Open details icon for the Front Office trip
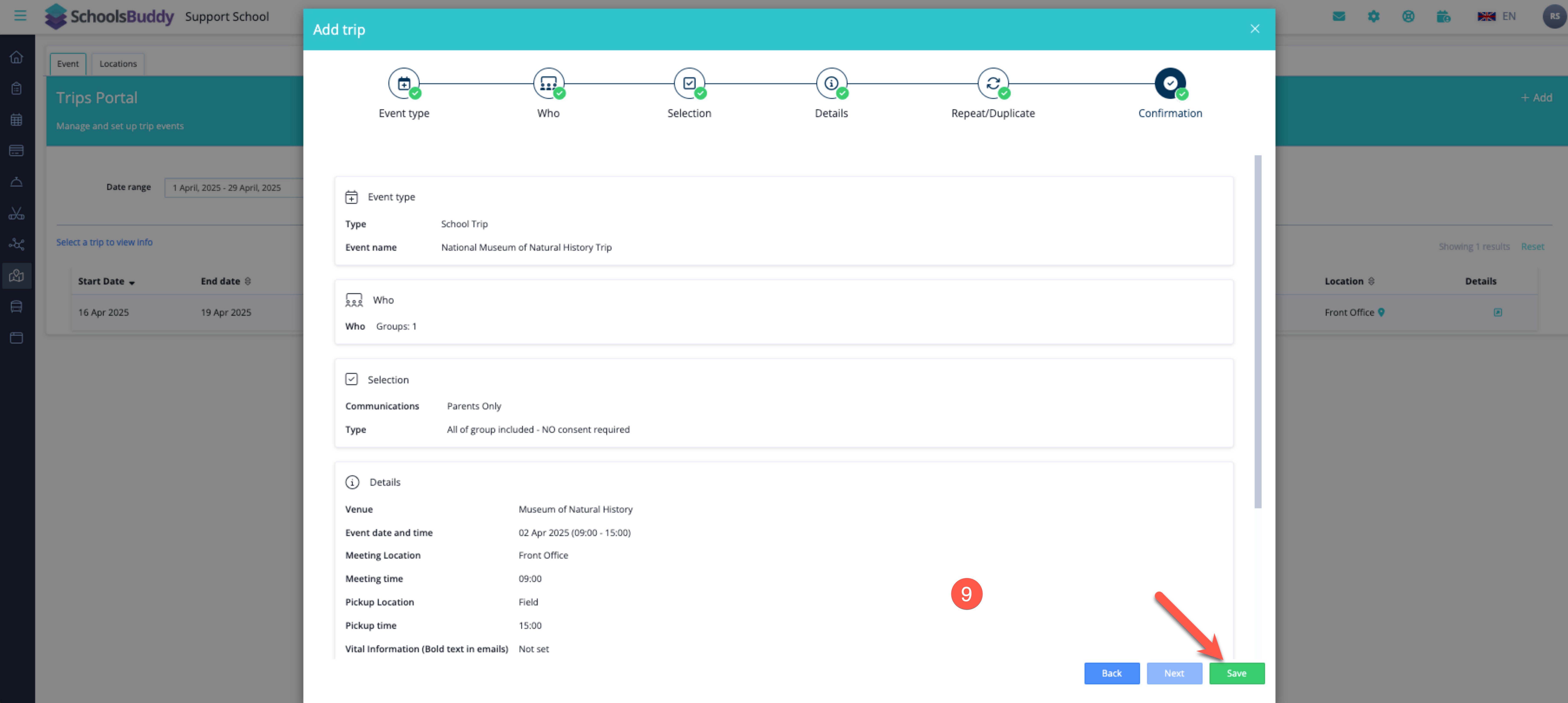 tap(1497, 313)
